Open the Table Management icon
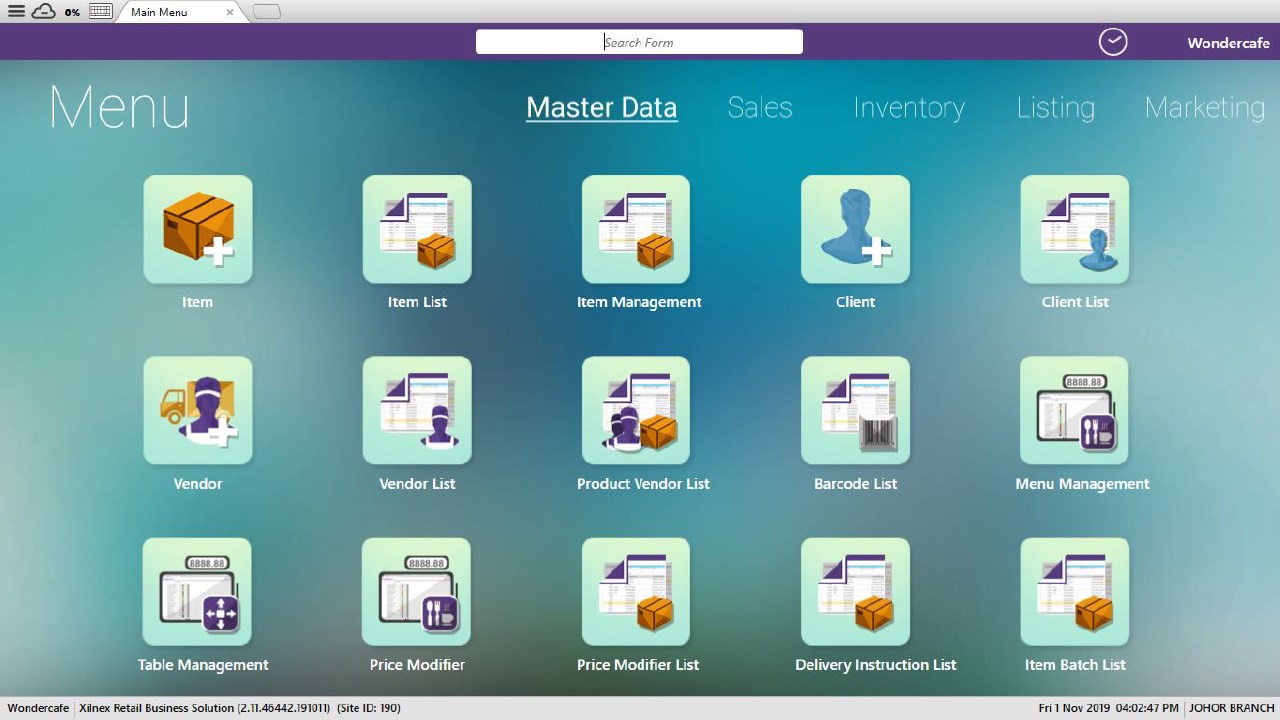1280x720 pixels. pyautogui.click(x=197, y=592)
